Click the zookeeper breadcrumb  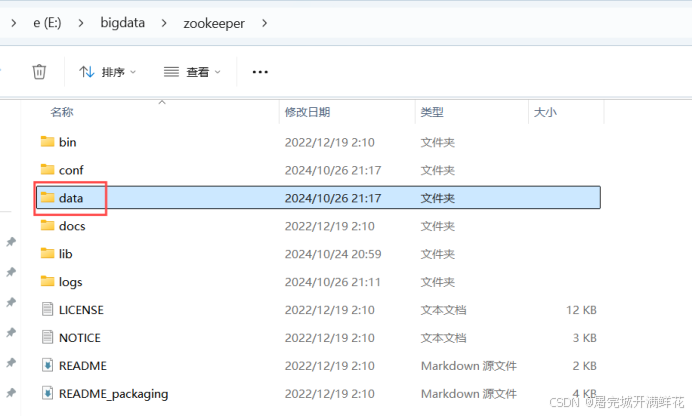pos(214,23)
